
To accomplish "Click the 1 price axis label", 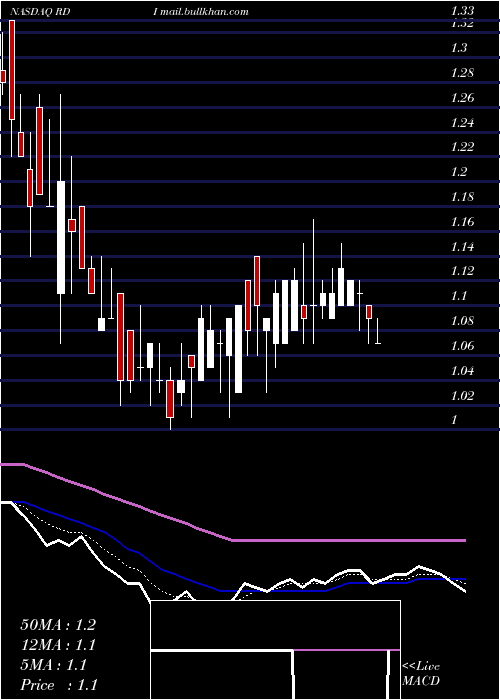I will point(454,420).
